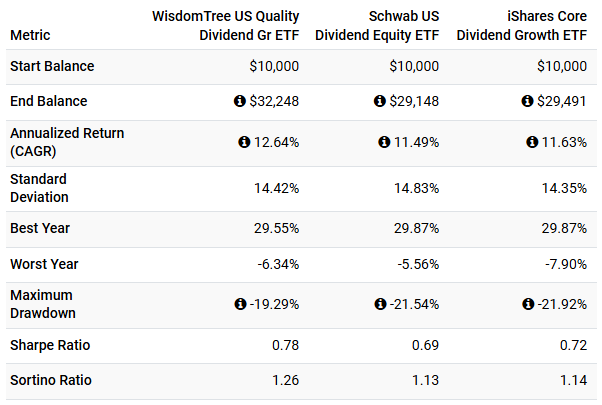Select WisdomTree Sharpe Ratio value 0.78

click(285, 345)
